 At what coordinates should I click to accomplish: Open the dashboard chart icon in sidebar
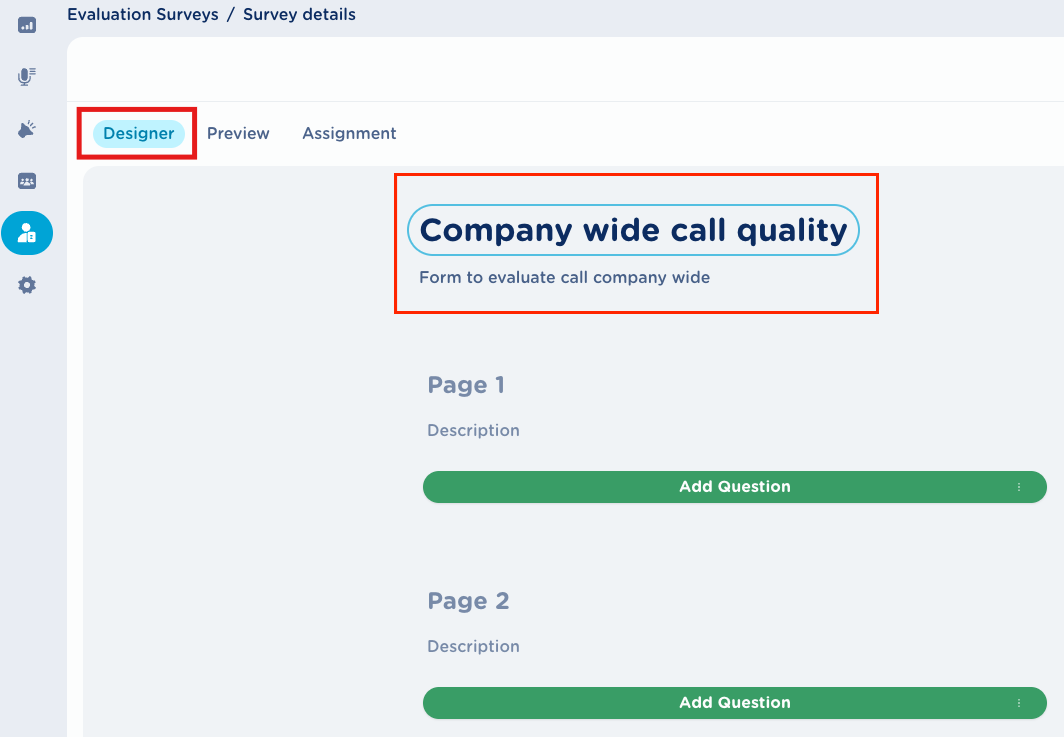[x=27, y=24]
